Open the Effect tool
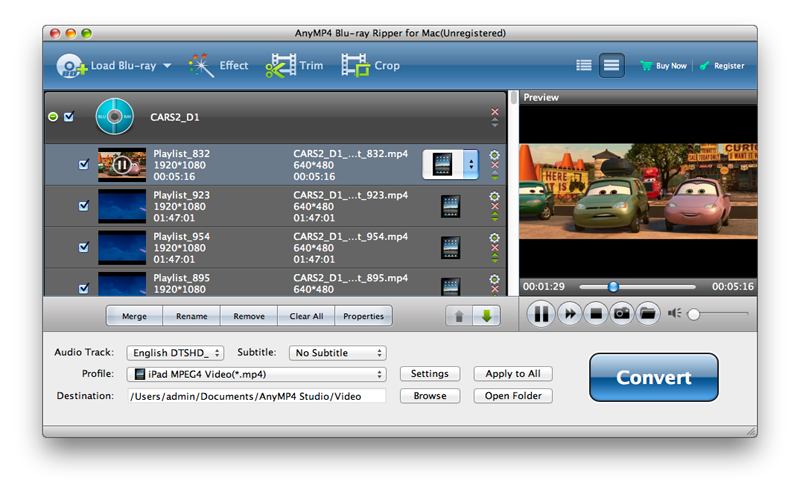 (x=219, y=66)
